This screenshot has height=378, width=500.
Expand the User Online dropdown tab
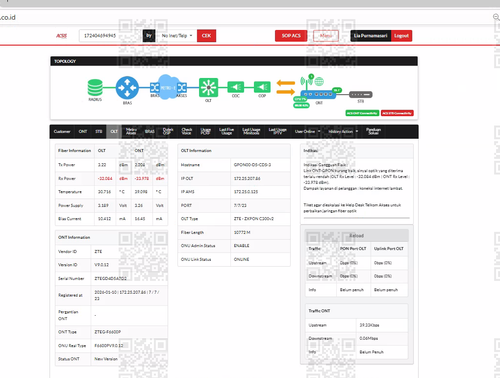point(307,132)
